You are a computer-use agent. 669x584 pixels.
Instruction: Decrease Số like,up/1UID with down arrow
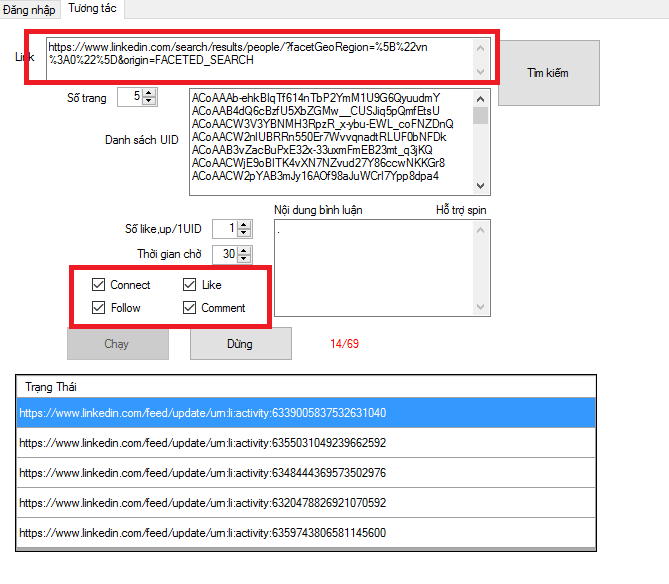click(x=244, y=233)
